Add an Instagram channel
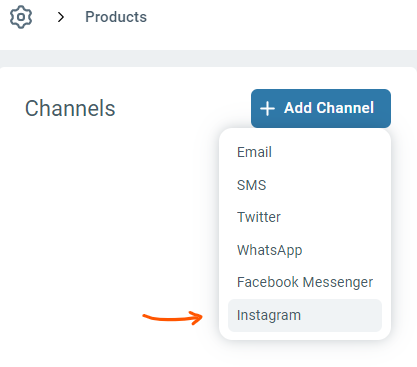This screenshot has height=367, width=417. (x=305, y=315)
